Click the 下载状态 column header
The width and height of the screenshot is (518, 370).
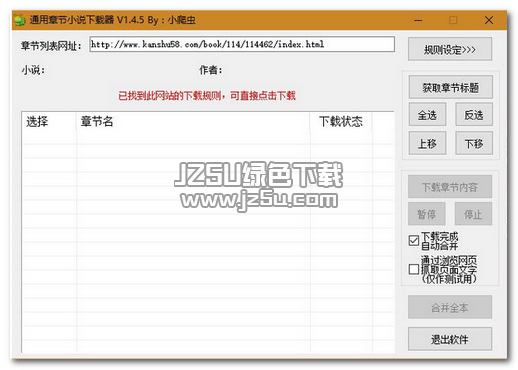click(x=341, y=121)
